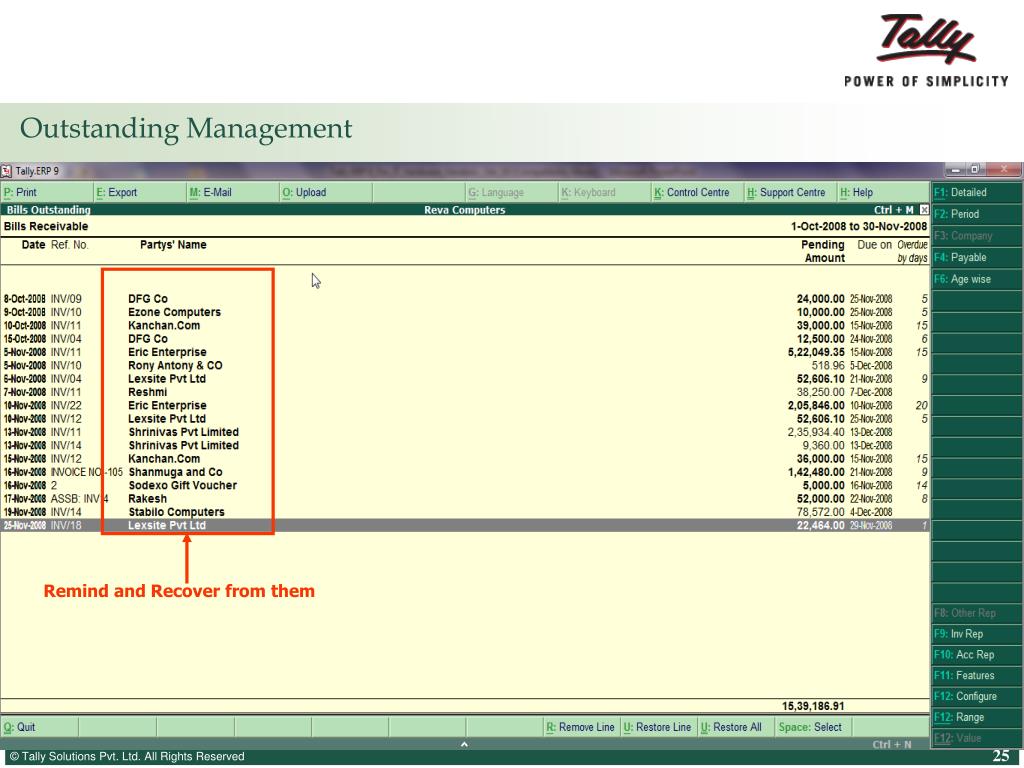Click U: Restore All button

736,728
